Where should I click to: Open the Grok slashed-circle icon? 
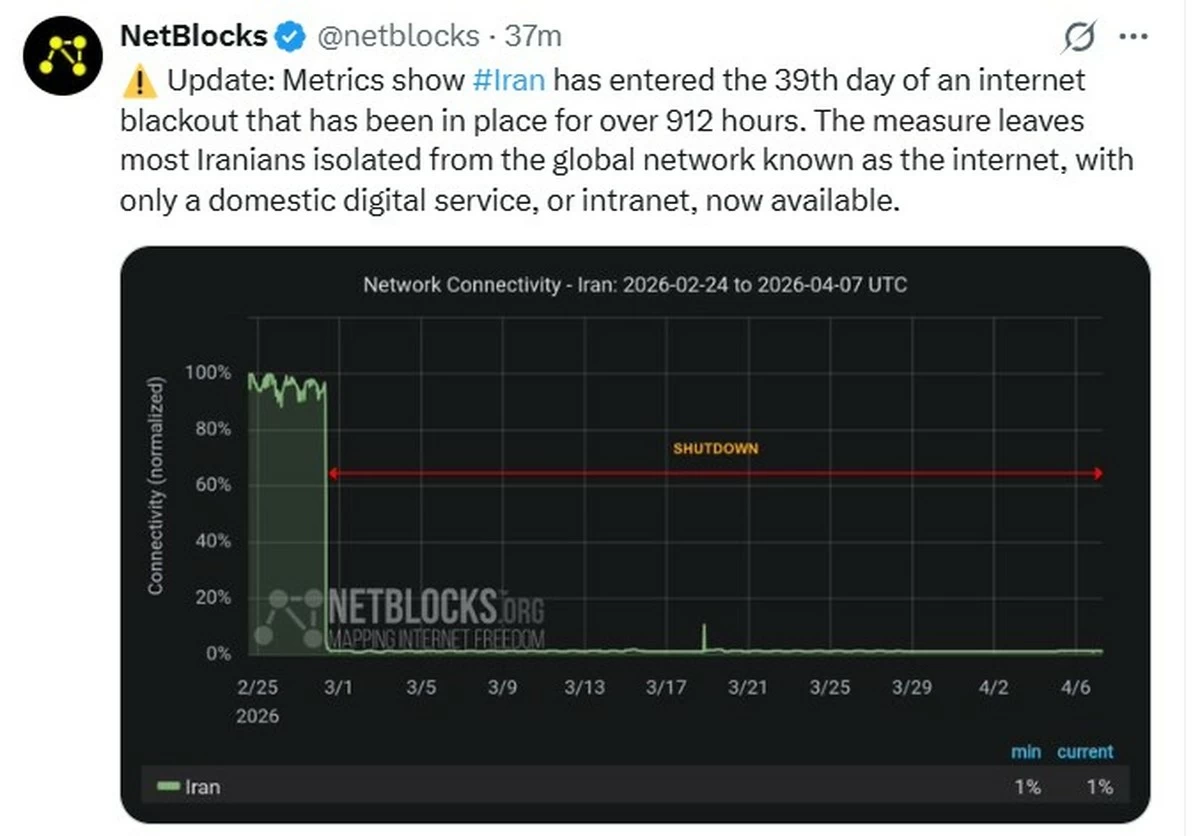click(1080, 39)
